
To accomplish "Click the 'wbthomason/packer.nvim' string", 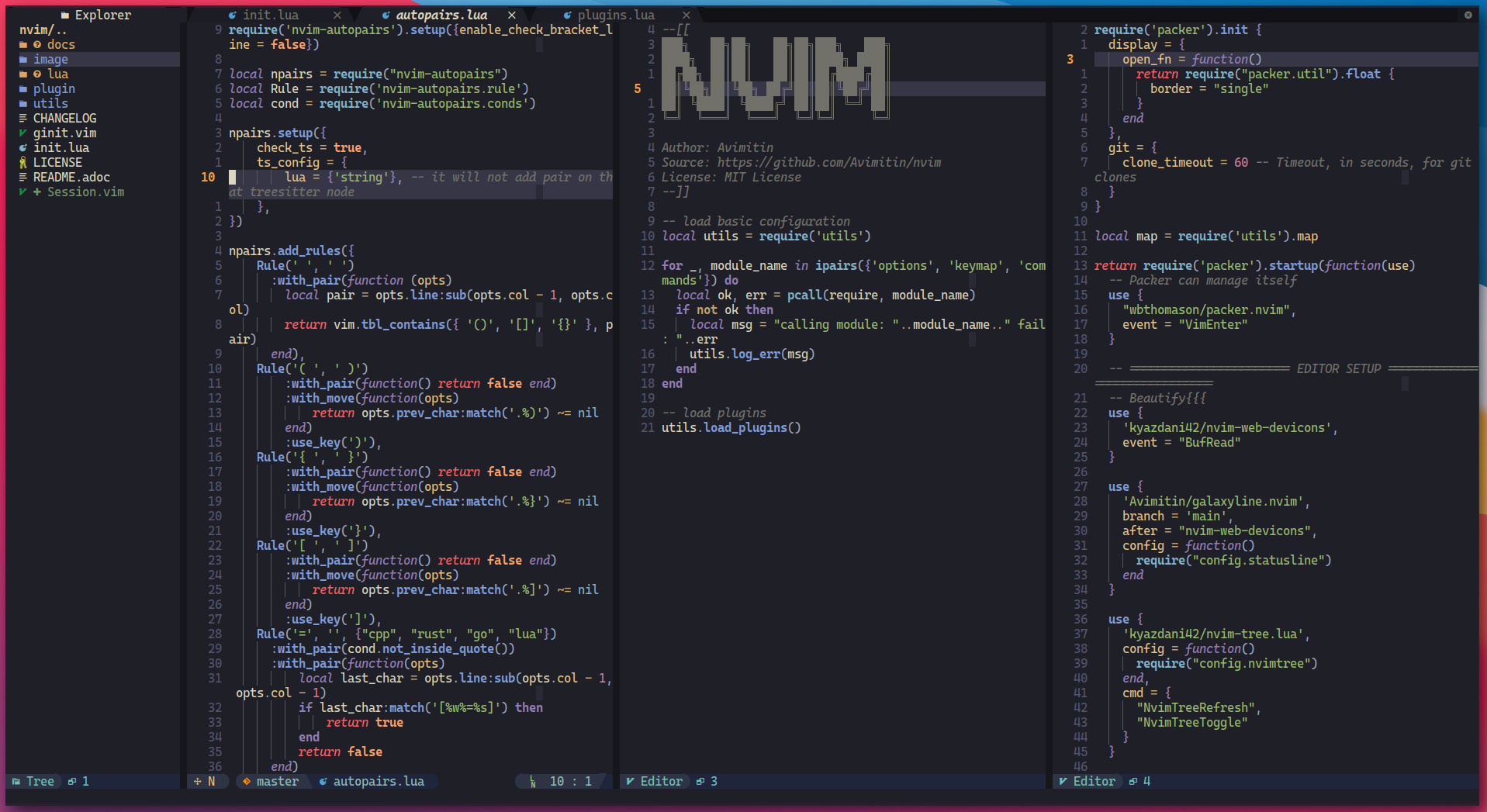I will point(1206,310).
